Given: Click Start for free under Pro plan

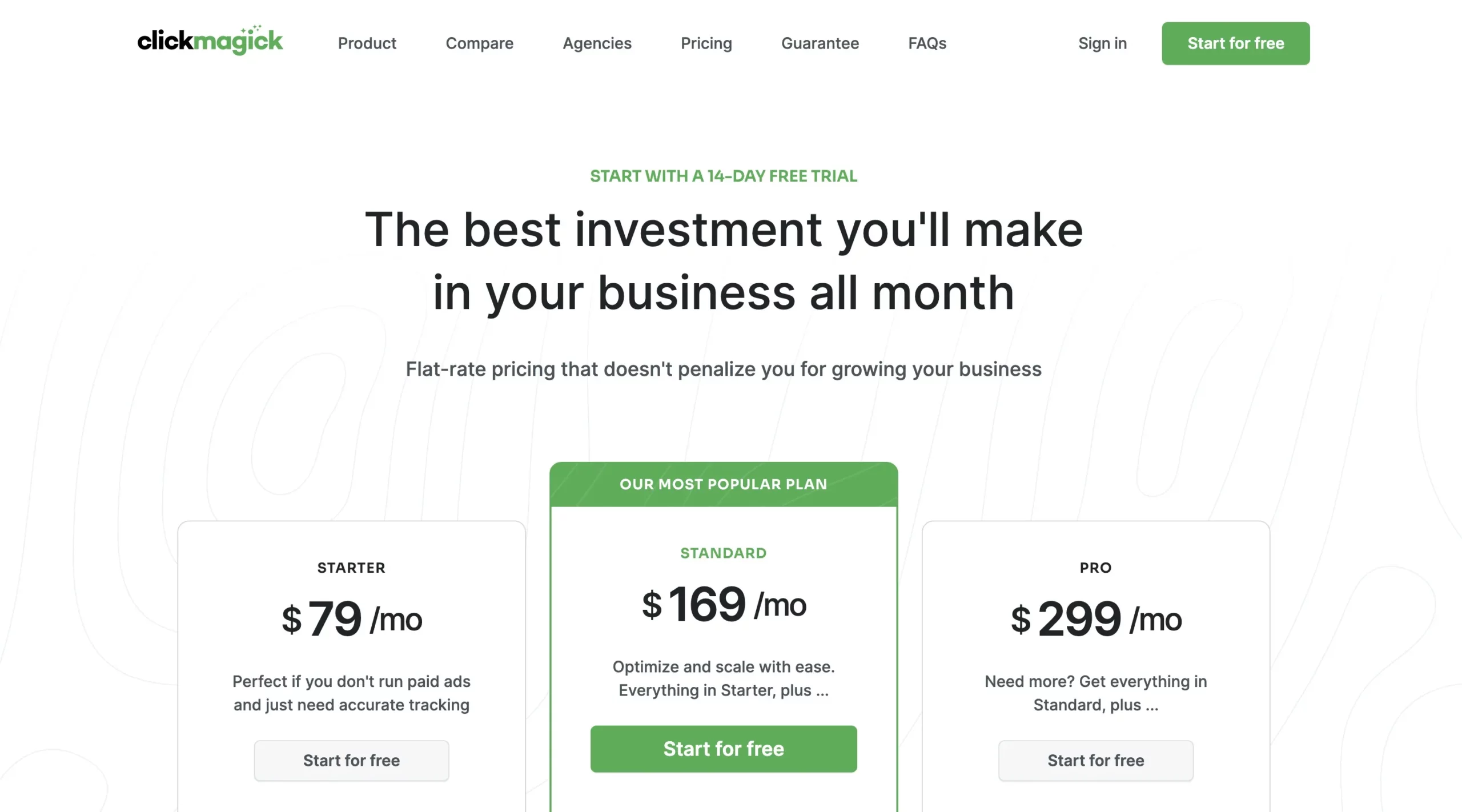Looking at the screenshot, I should click(x=1095, y=760).
